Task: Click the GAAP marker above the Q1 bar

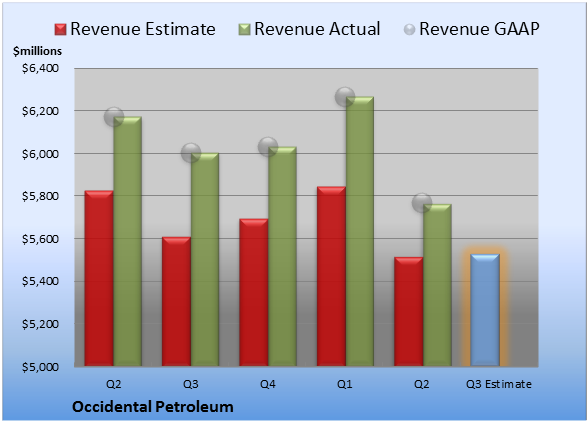Action: tap(345, 97)
